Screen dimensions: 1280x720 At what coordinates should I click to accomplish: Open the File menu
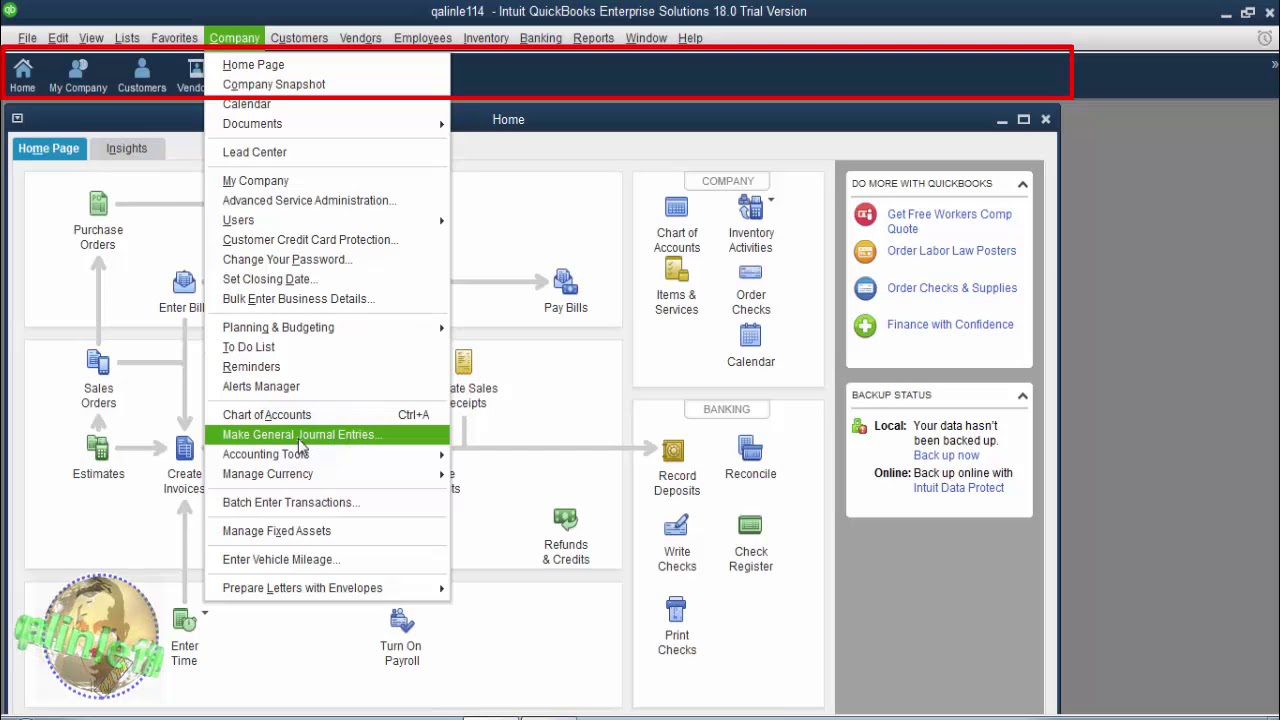click(27, 38)
